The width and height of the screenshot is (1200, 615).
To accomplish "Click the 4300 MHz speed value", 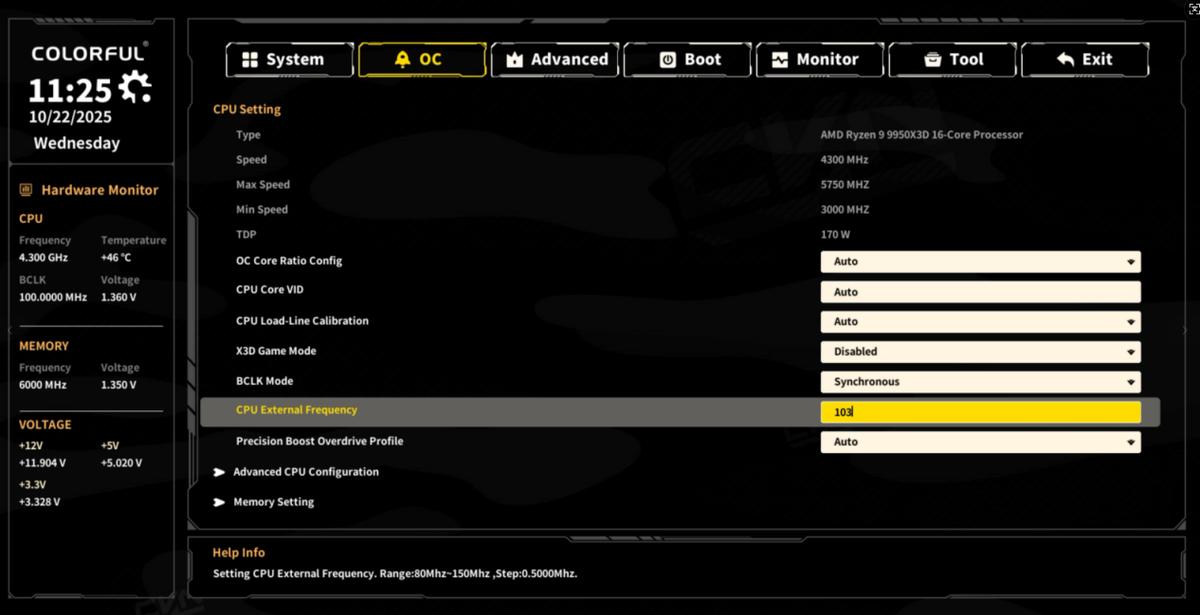I will [844, 160].
